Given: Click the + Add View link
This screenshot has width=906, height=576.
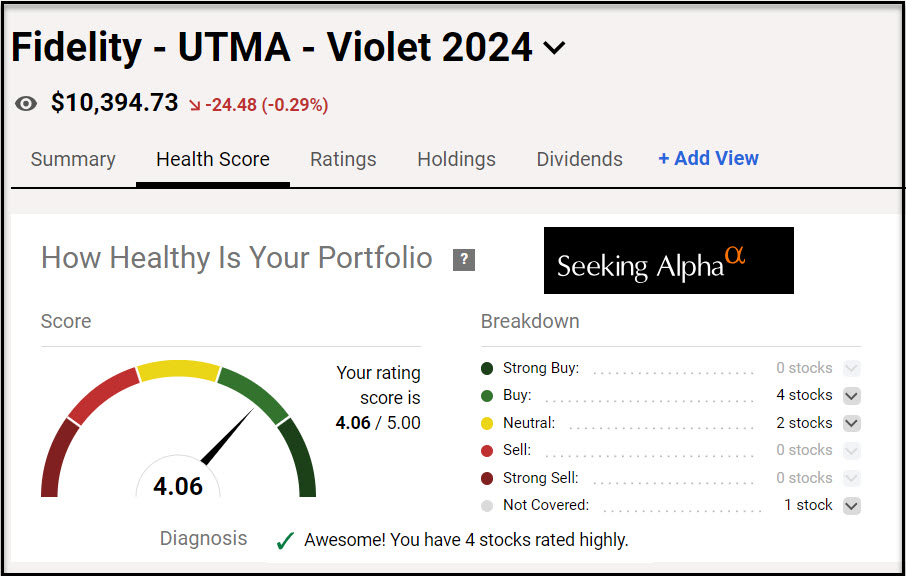Looking at the screenshot, I should point(708,158).
